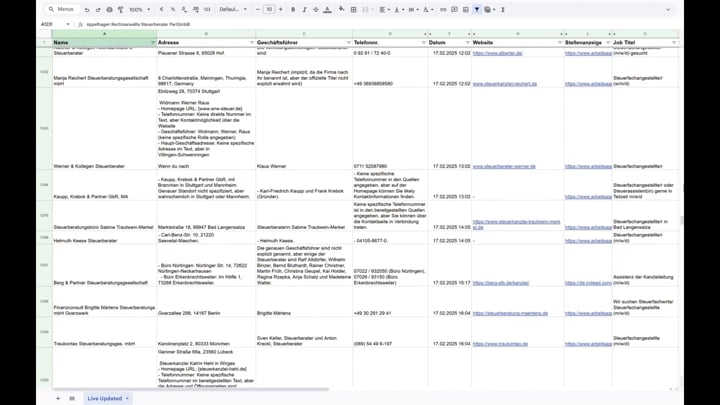Open www.treukontax.de link
The height and width of the screenshot is (405, 720).
point(501,344)
